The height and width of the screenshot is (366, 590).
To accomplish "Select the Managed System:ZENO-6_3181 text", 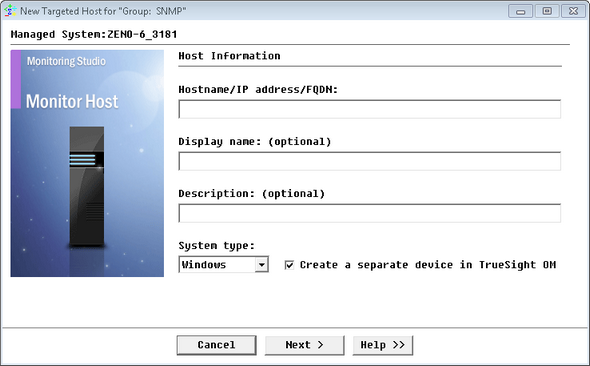I will coord(94,34).
